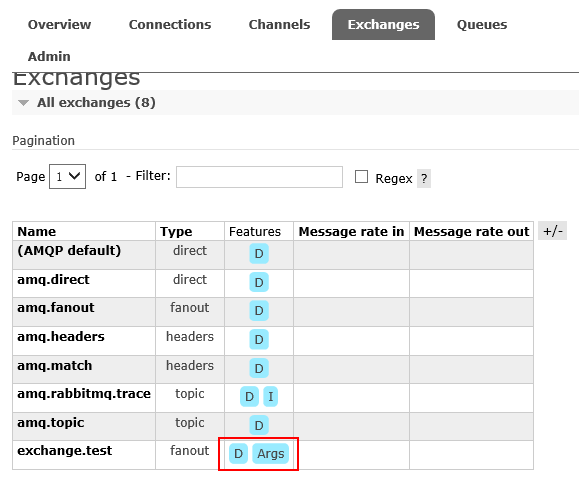
Task: Open the Channels tab
Action: click(279, 24)
